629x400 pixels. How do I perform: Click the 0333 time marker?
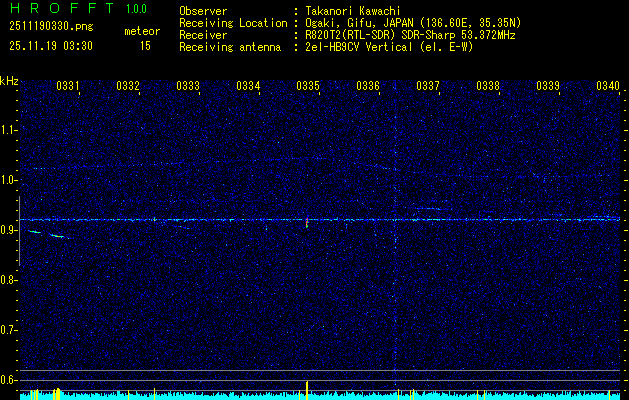(x=188, y=86)
